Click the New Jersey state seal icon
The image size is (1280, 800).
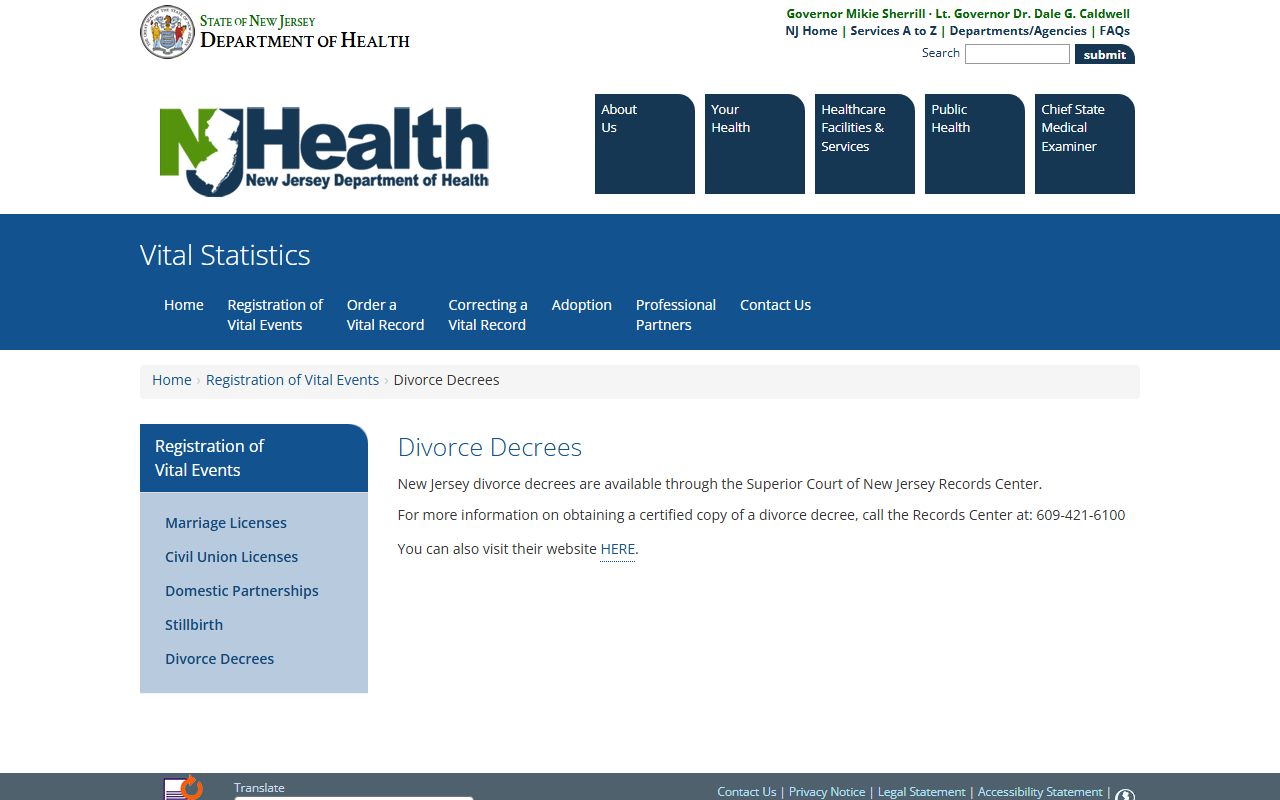167,32
